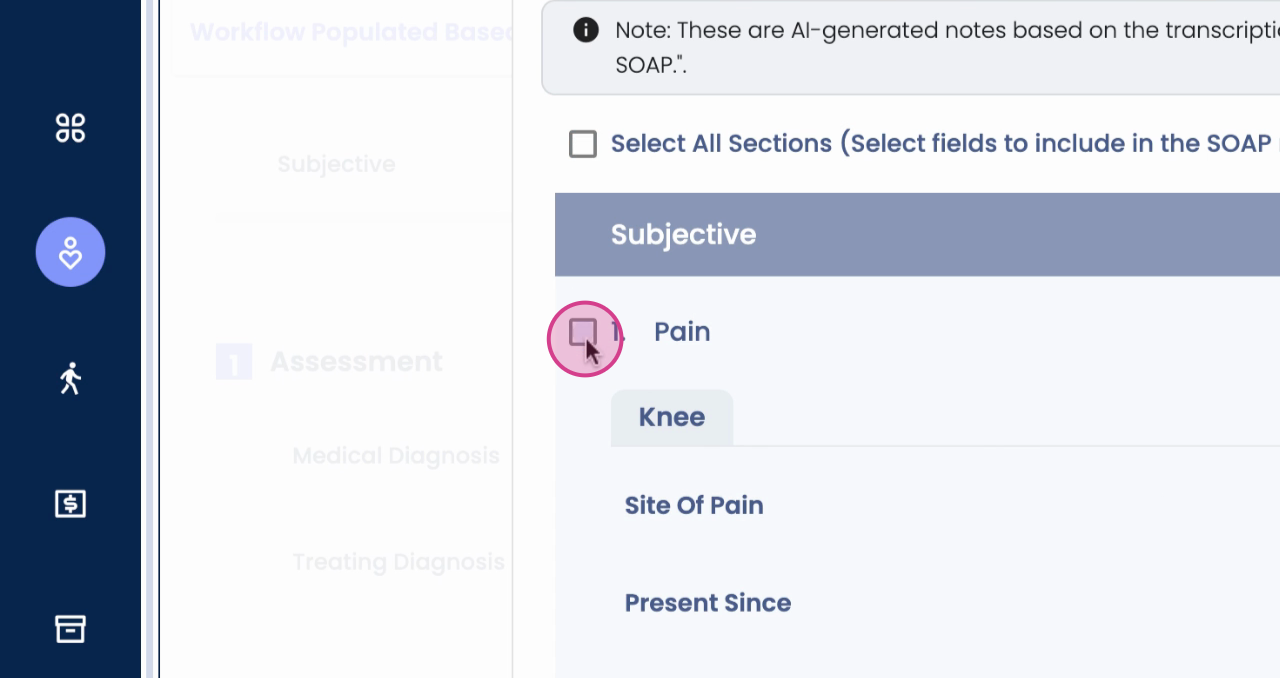This screenshot has height=678, width=1280.
Task: Open the billing dollar sidebar icon
Action: pos(70,504)
